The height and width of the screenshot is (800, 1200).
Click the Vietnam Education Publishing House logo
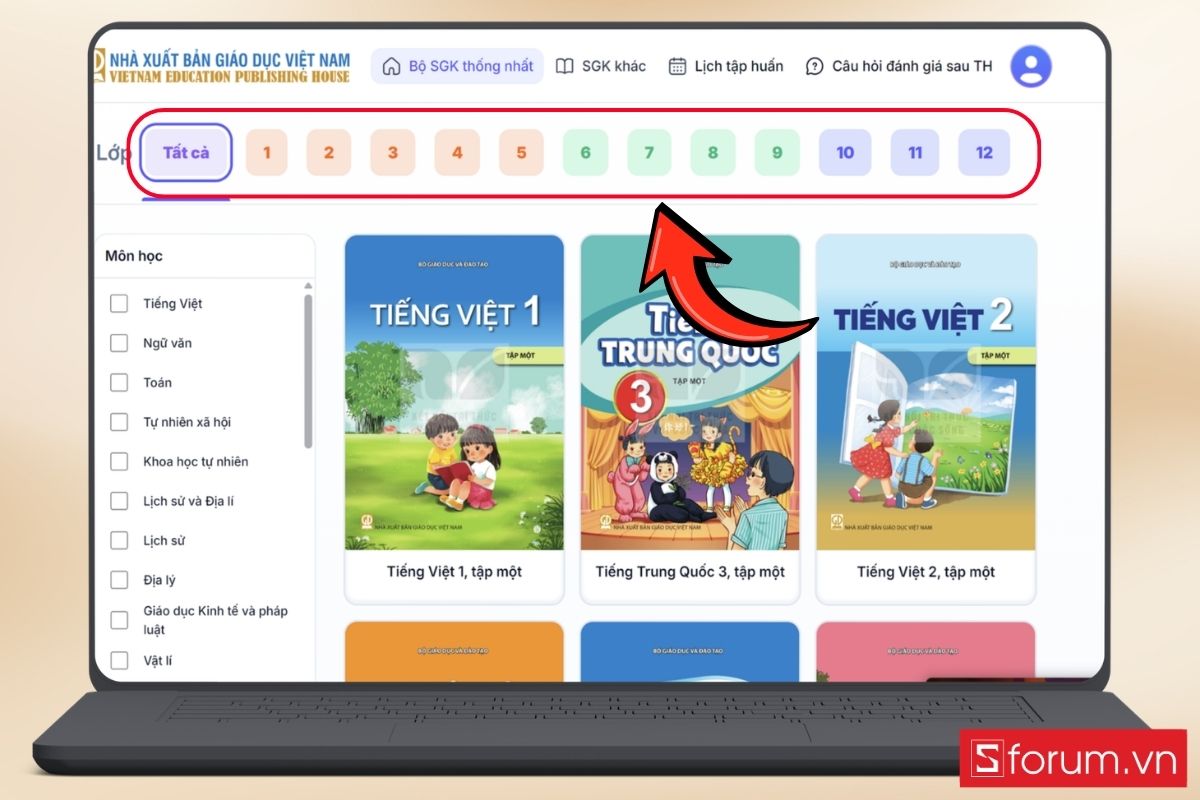click(x=222, y=66)
